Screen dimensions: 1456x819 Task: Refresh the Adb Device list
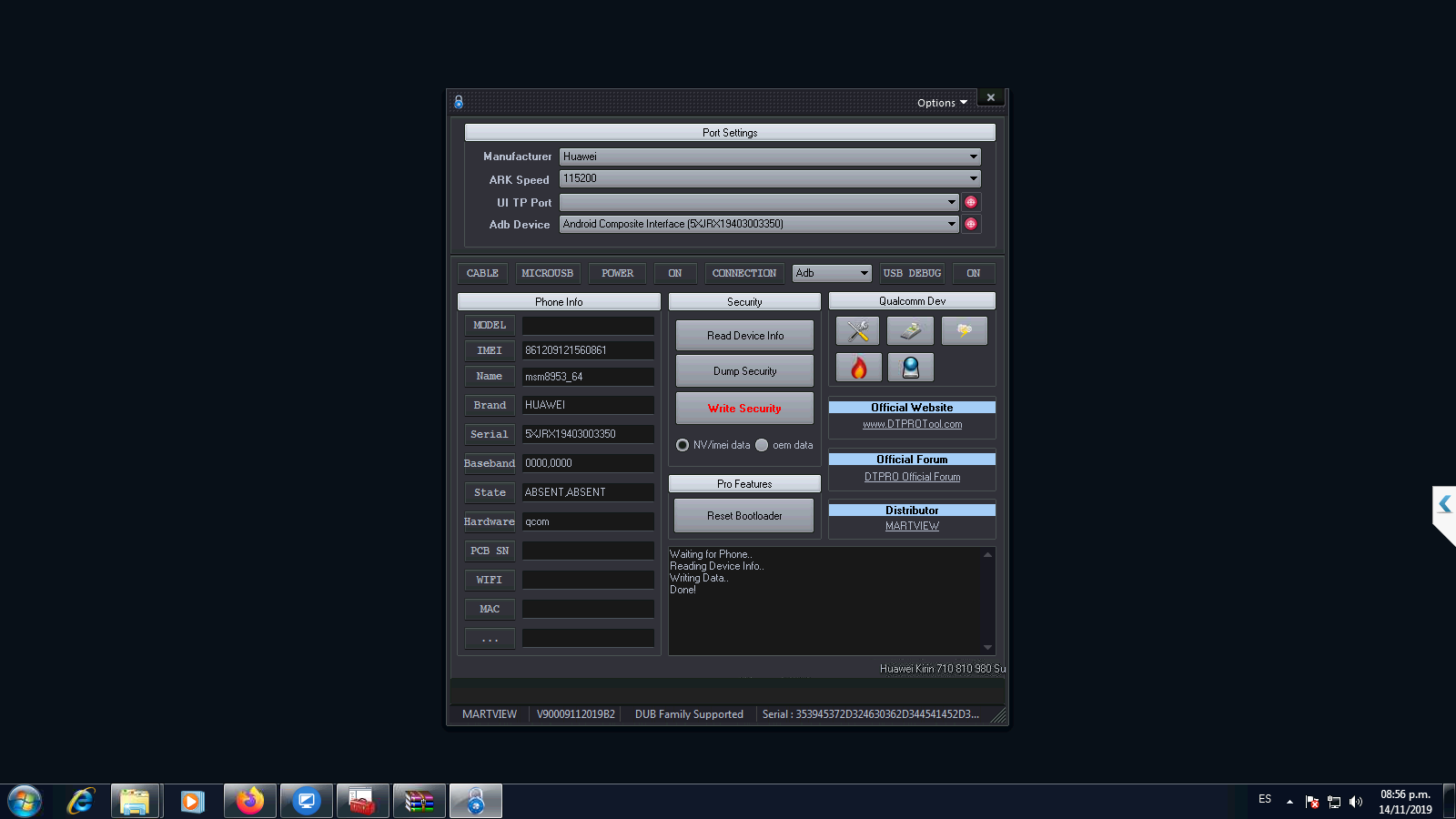click(x=971, y=224)
